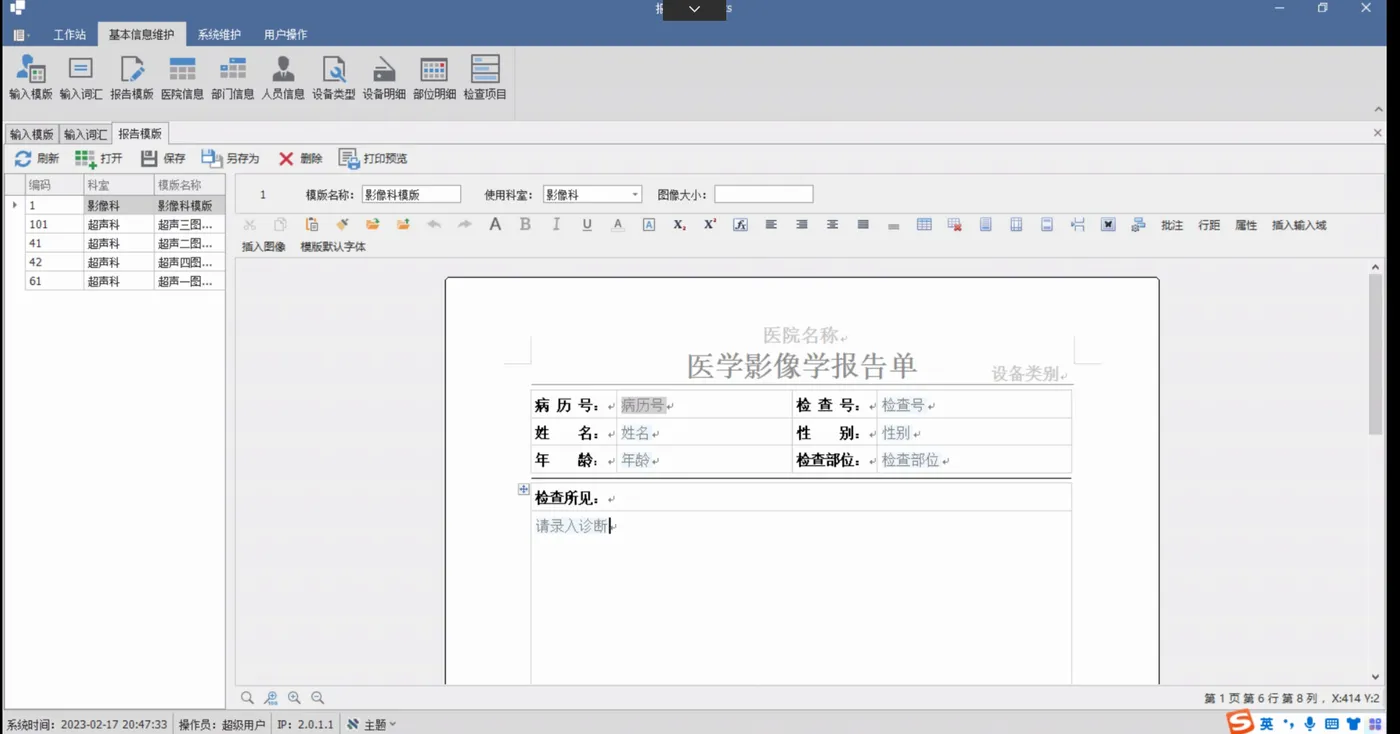Click the insert table icon
Screen dimensions: 1400x734
tap(924, 225)
